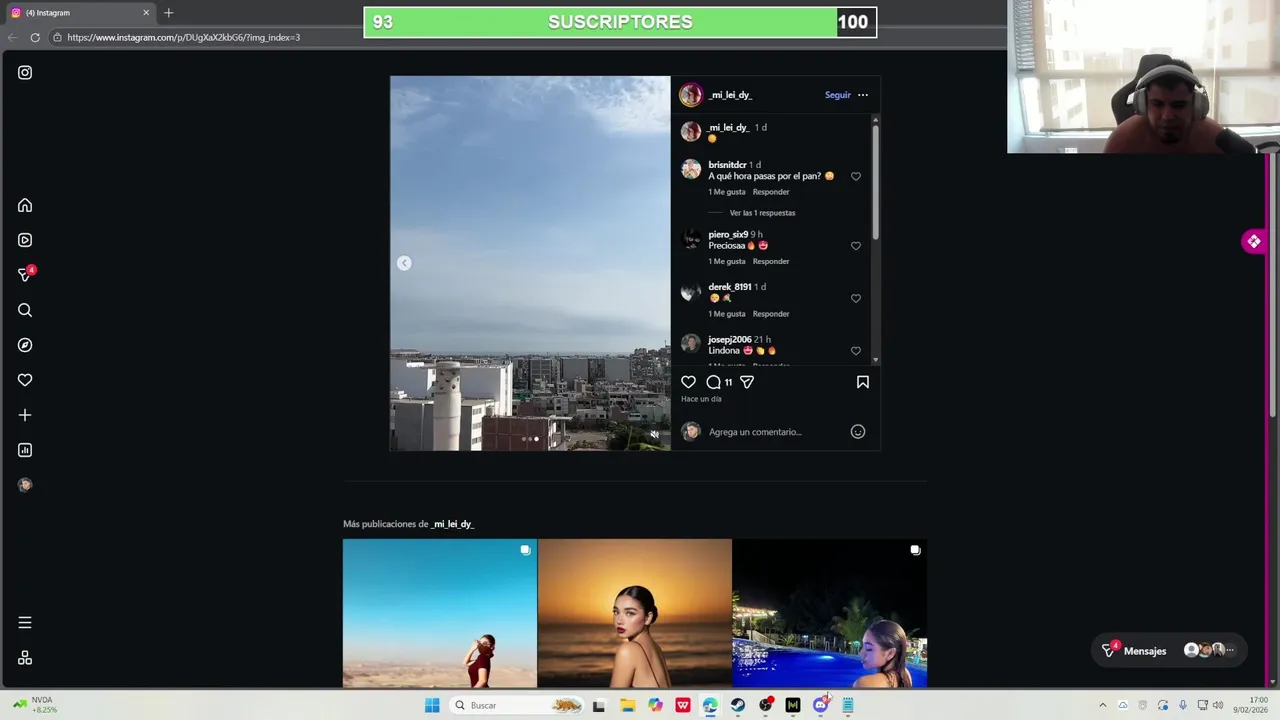Click the comments panel scrollbar
Image resolution: width=1280 pixels, height=720 pixels.
click(876, 183)
